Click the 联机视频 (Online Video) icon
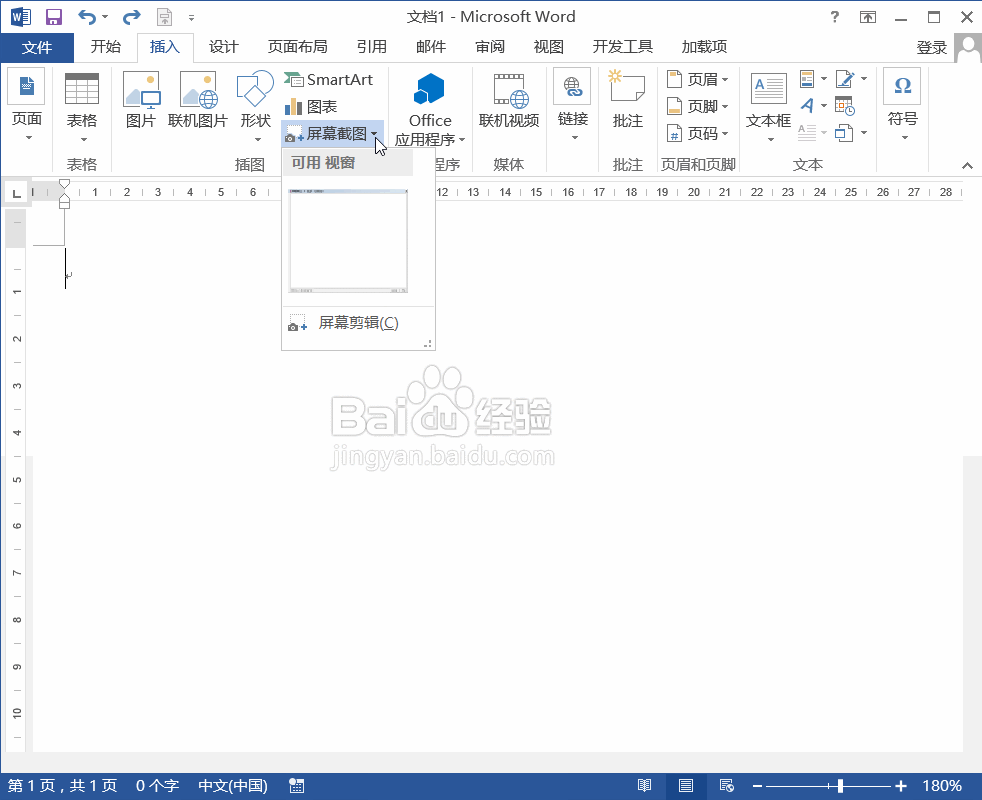 [509, 100]
